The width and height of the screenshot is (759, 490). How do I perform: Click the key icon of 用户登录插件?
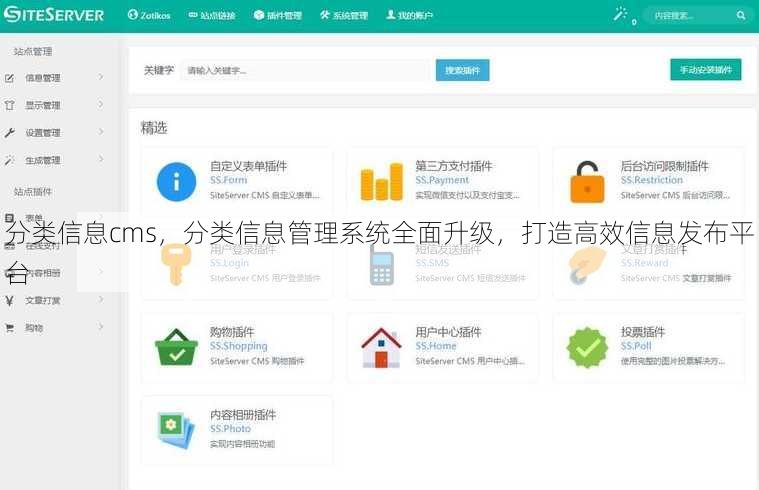pos(175,264)
